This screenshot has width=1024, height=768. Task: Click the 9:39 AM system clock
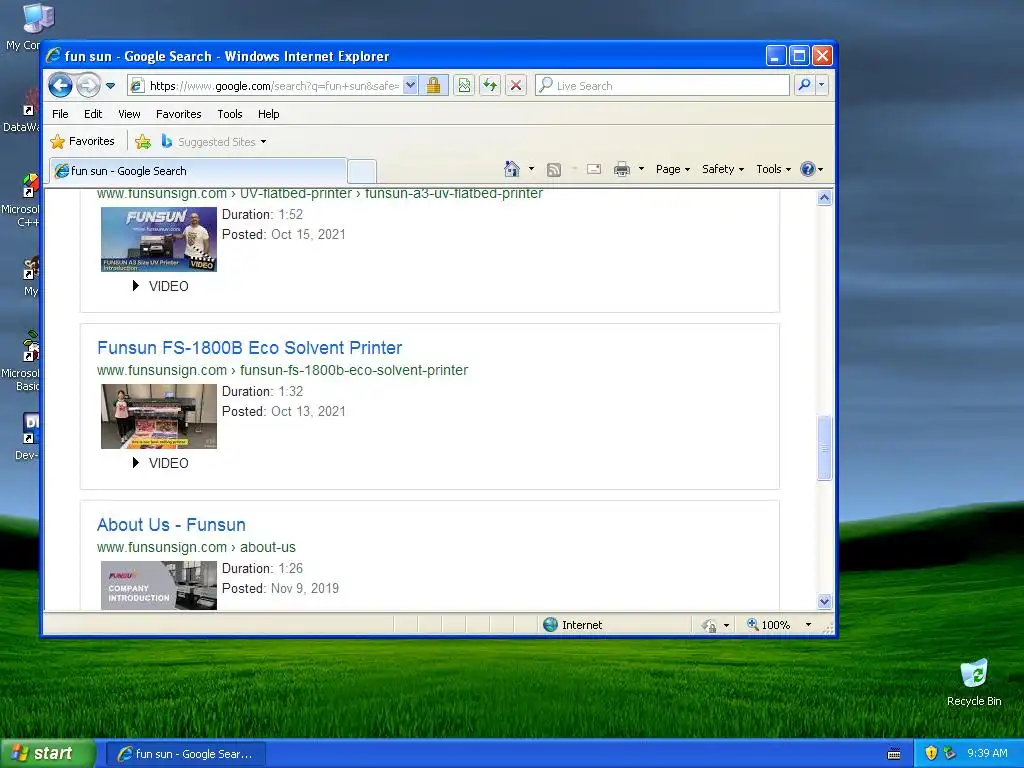point(987,753)
